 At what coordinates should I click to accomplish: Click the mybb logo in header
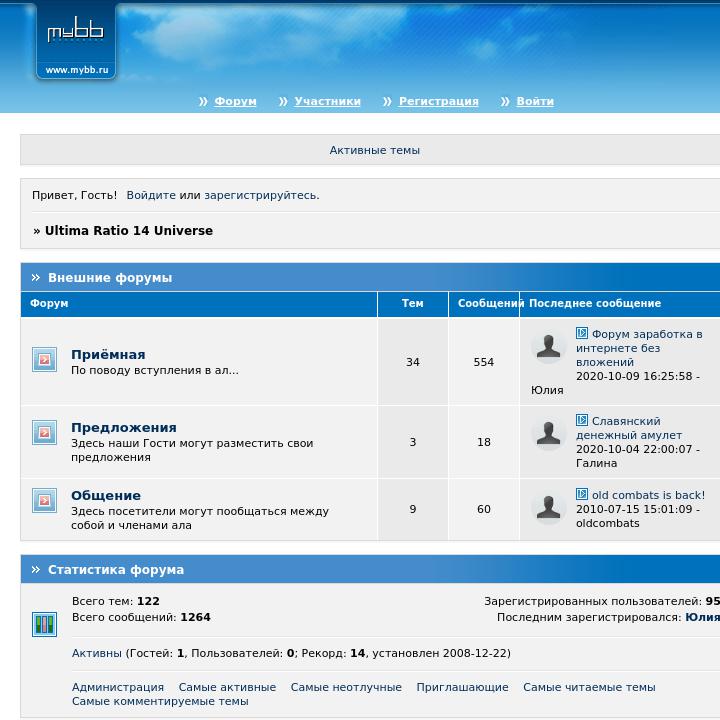click(x=76, y=40)
